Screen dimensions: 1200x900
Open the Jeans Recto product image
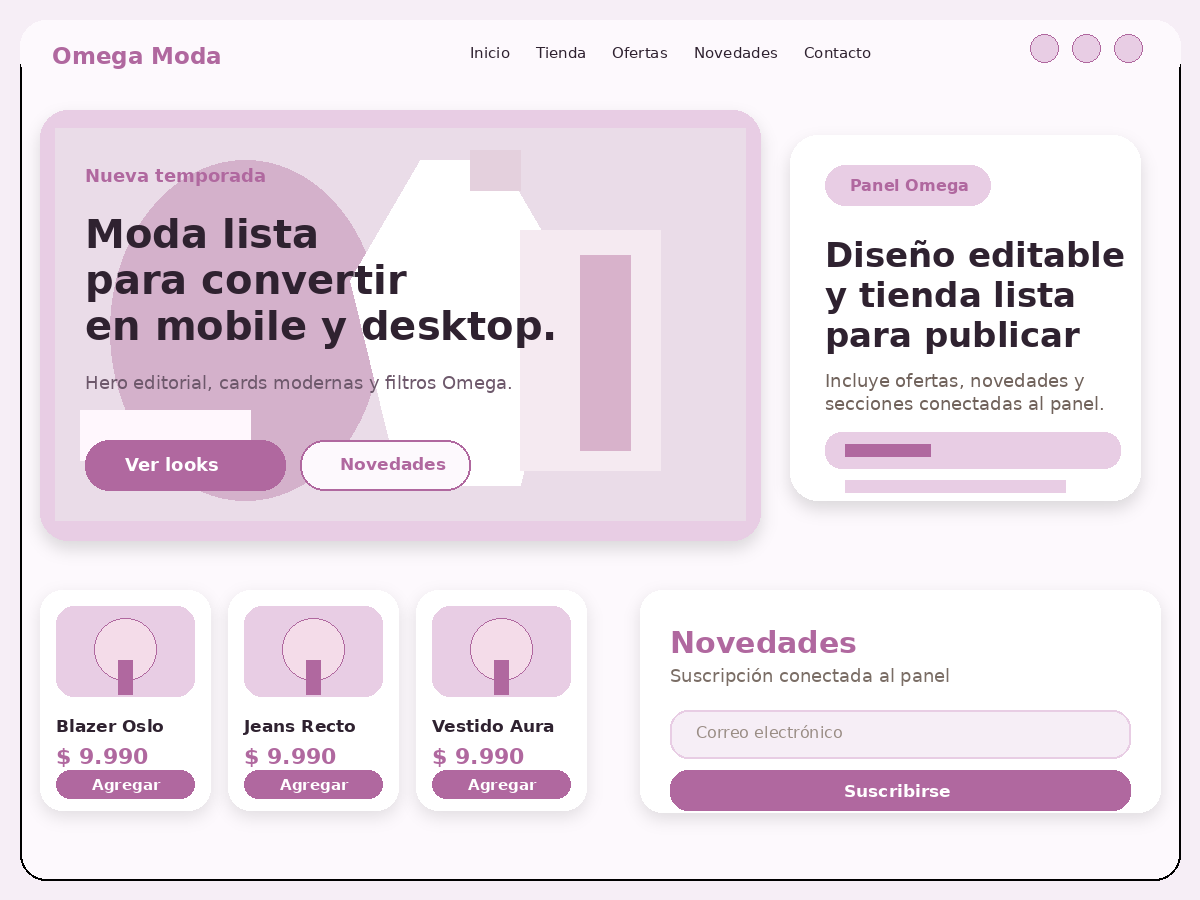point(313,651)
